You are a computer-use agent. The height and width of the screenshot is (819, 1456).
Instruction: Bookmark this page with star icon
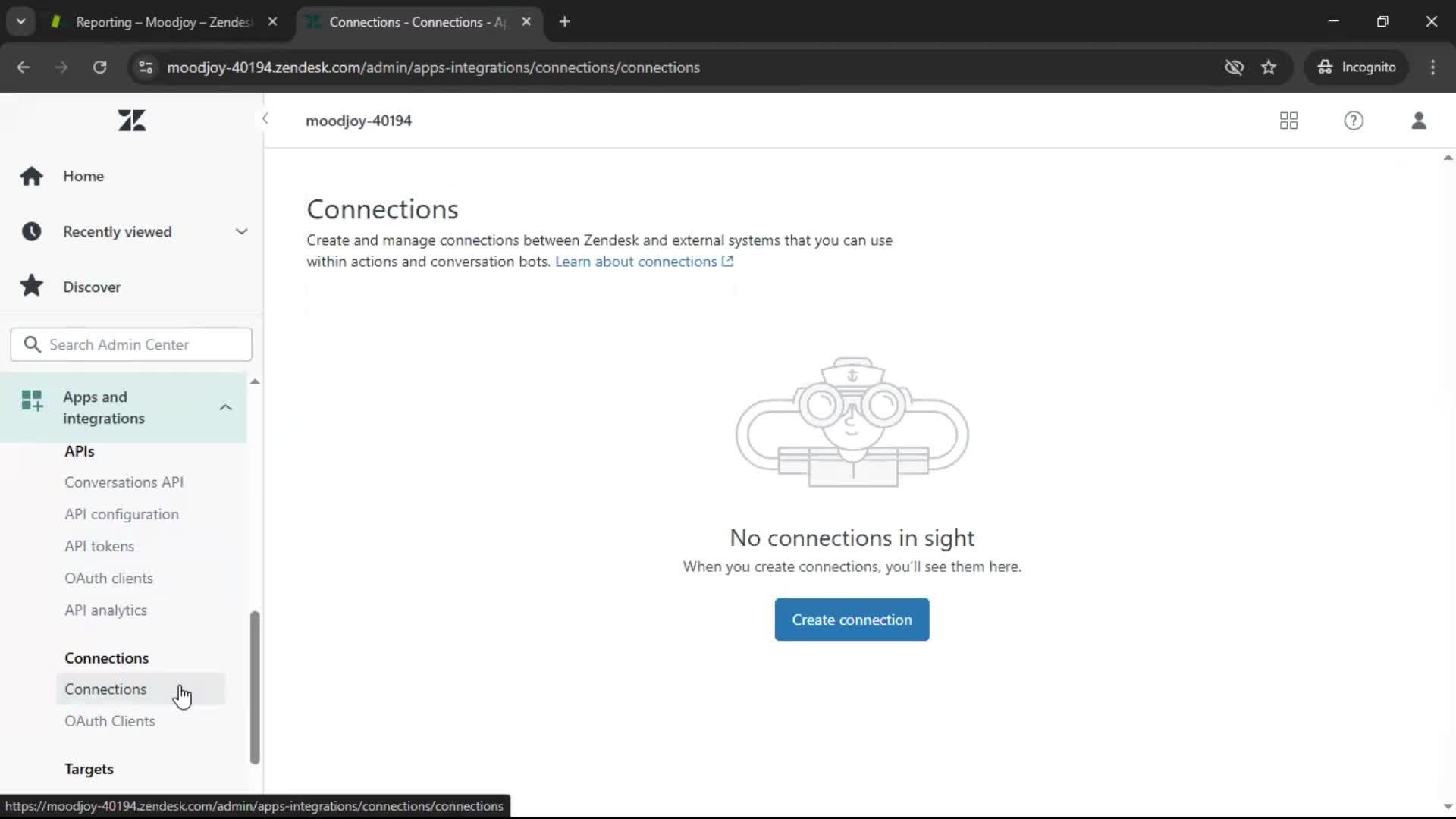tap(1269, 67)
